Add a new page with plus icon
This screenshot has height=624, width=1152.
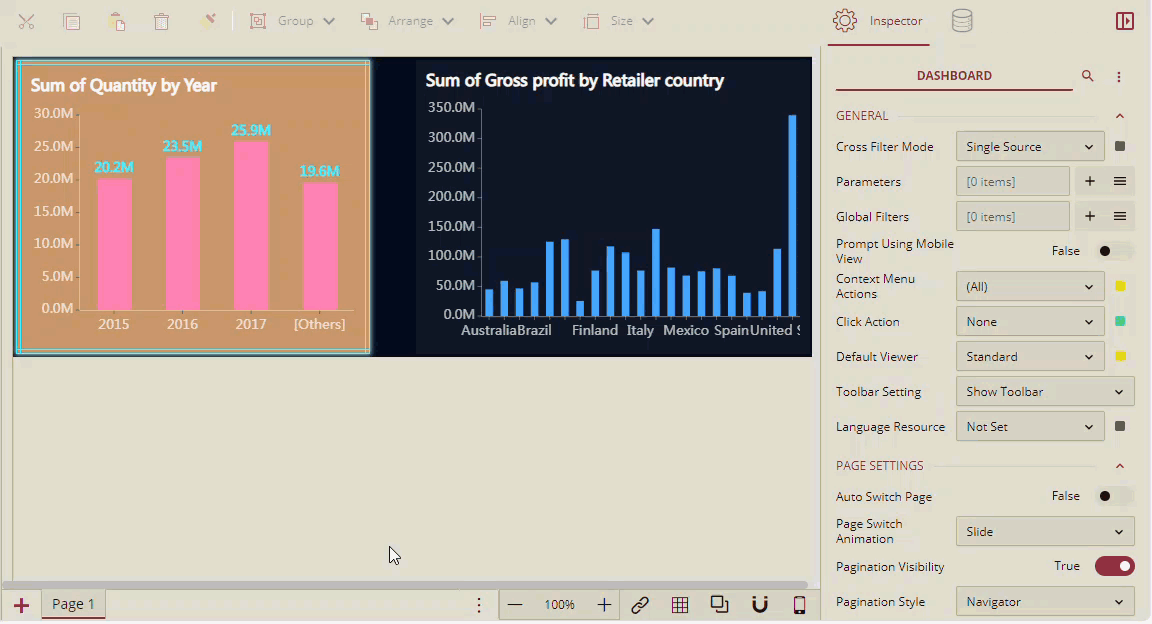click(21, 605)
